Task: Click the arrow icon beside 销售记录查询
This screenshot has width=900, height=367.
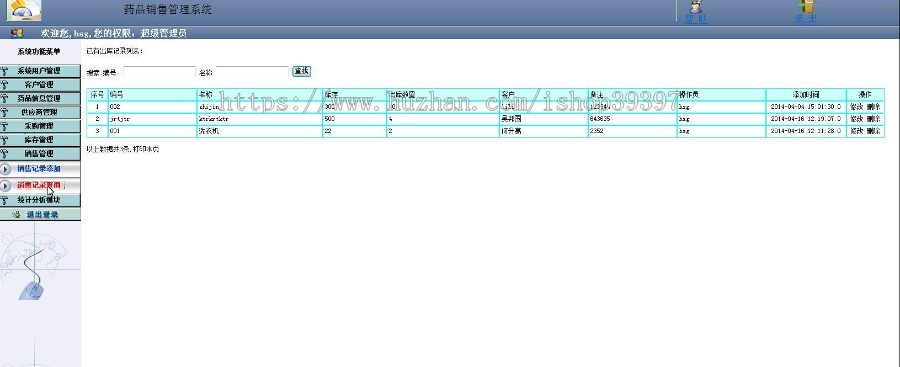Action: click(5, 186)
